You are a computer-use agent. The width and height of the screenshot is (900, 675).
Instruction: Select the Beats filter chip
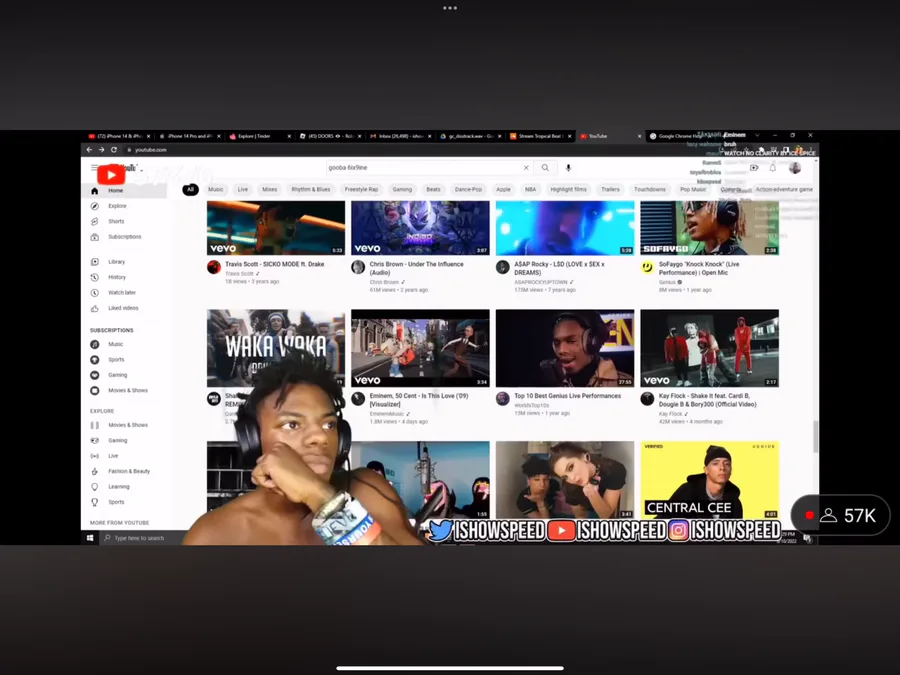(433, 189)
